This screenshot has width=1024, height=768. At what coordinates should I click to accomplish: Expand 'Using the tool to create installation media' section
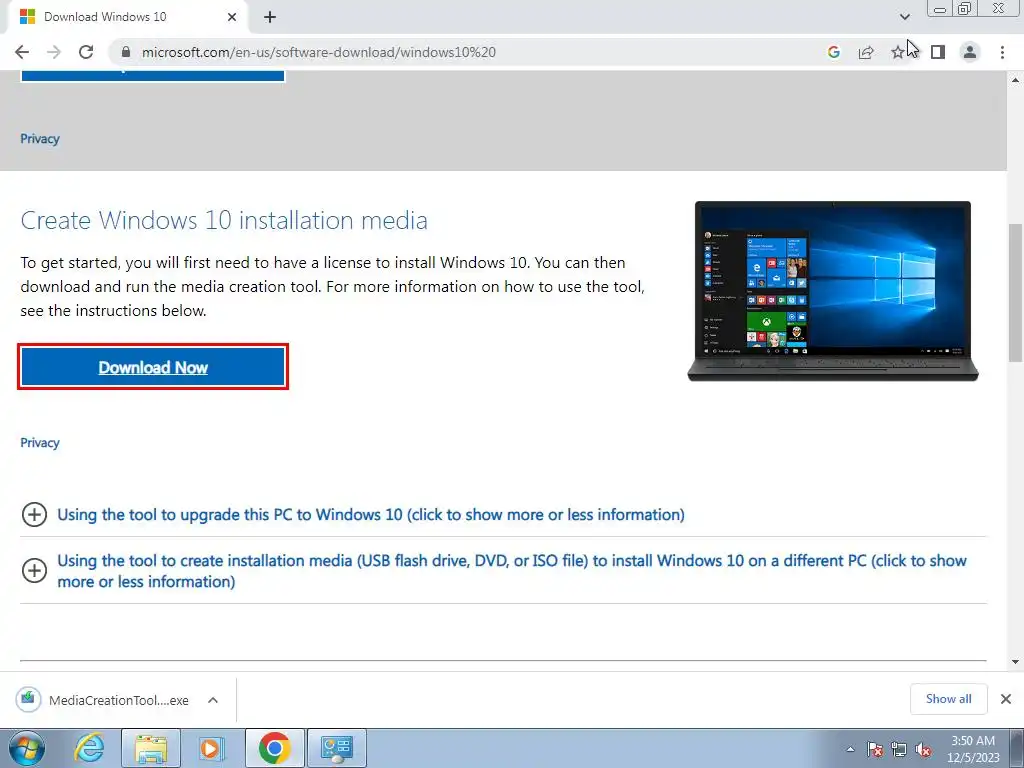click(x=512, y=571)
